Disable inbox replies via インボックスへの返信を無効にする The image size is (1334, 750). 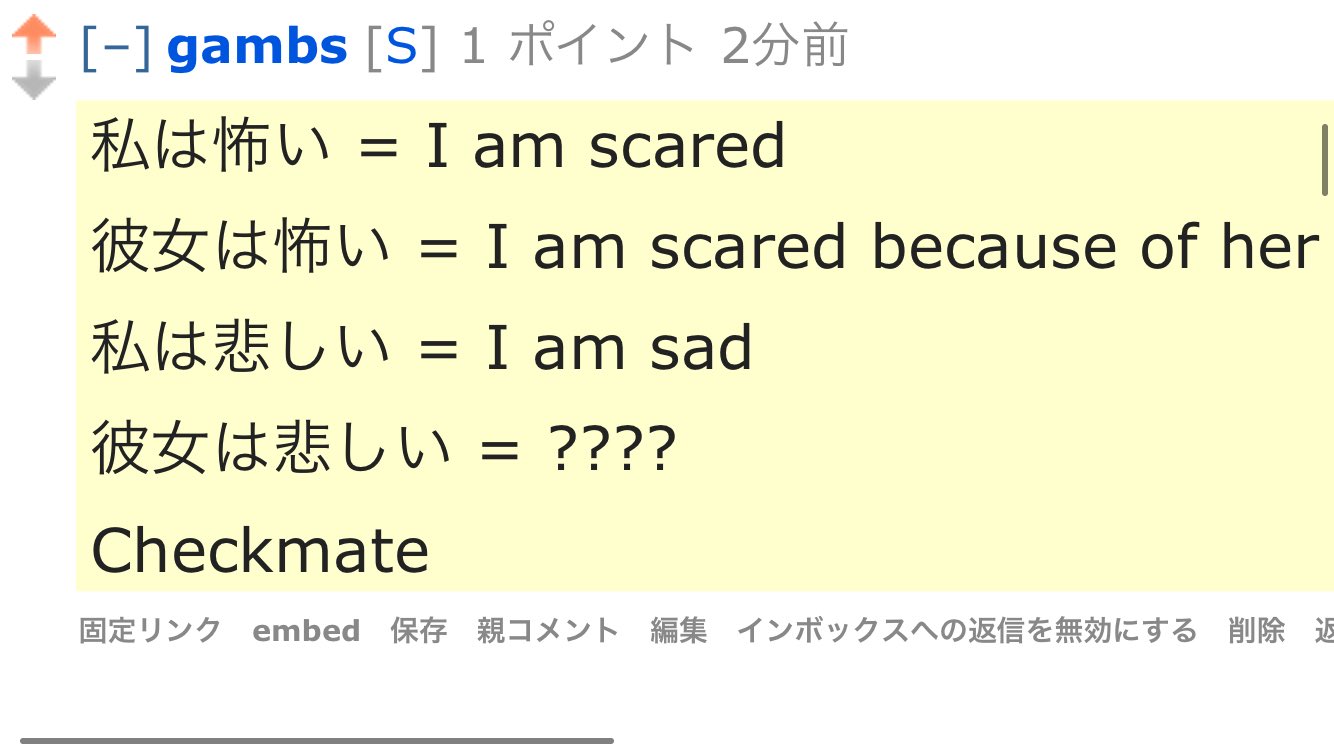(966, 631)
